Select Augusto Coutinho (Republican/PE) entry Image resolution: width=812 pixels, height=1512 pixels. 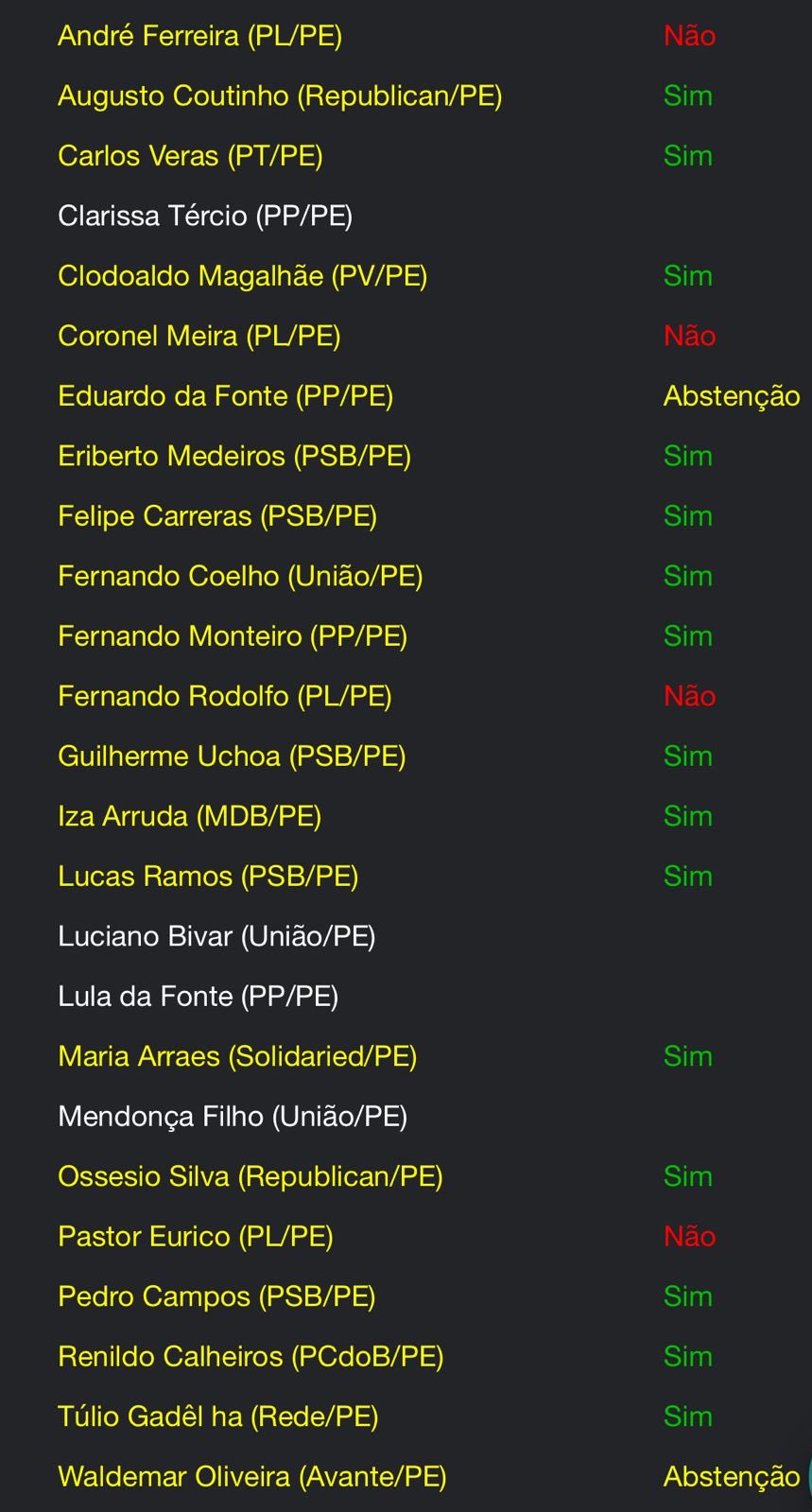pyautogui.click(x=280, y=96)
